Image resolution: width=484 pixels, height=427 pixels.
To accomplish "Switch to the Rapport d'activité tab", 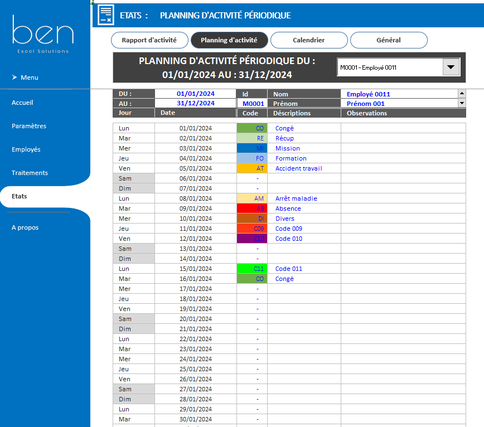I will (x=149, y=40).
